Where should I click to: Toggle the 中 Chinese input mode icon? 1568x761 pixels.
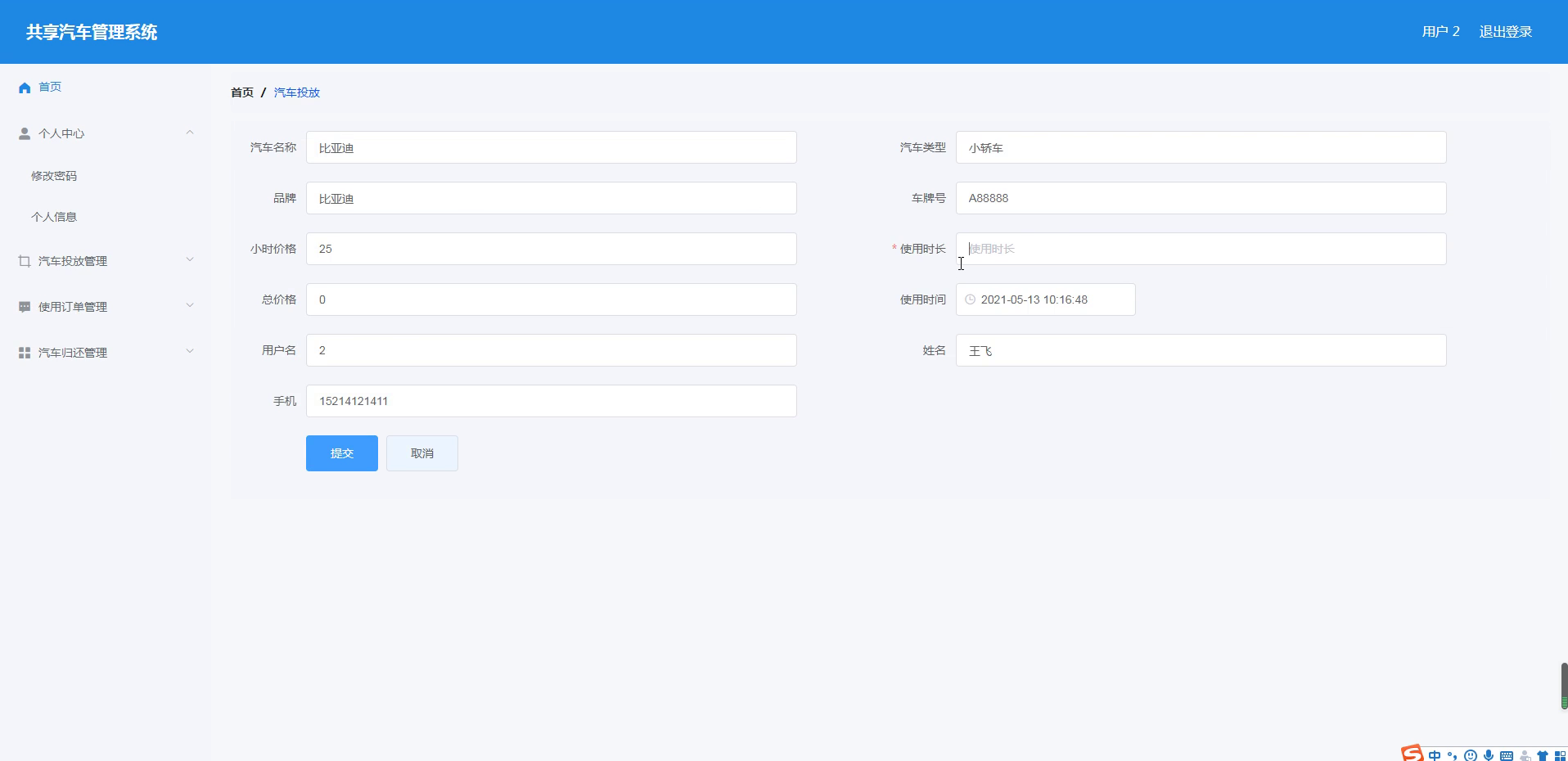[1435, 755]
